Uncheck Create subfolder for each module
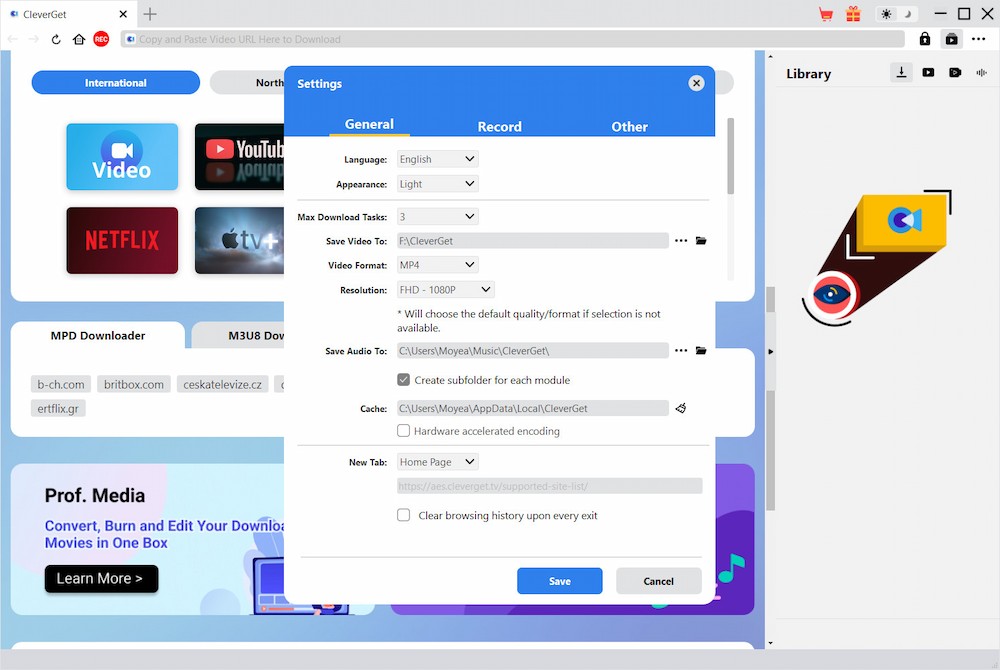The width and height of the screenshot is (1000, 670). click(x=404, y=380)
